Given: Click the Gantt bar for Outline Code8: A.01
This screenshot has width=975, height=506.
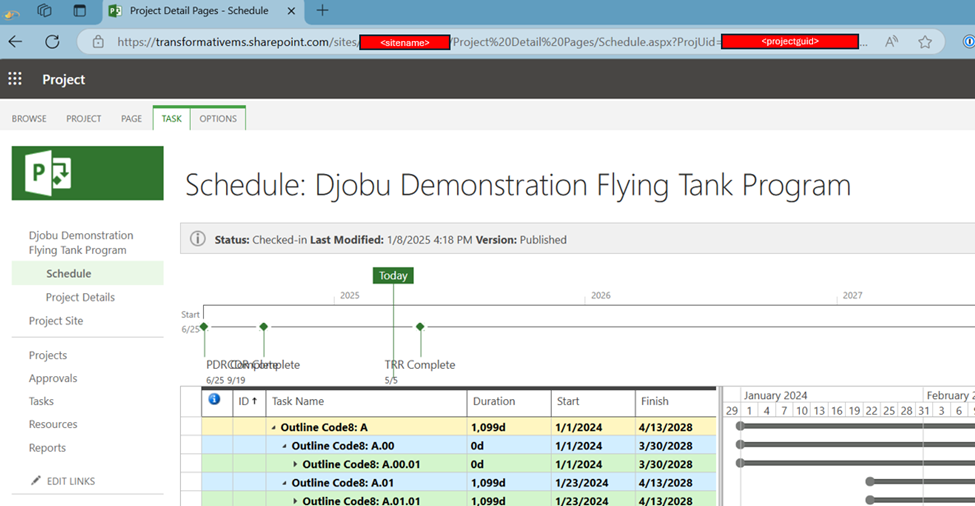Looking at the screenshot, I should (920, 481).
